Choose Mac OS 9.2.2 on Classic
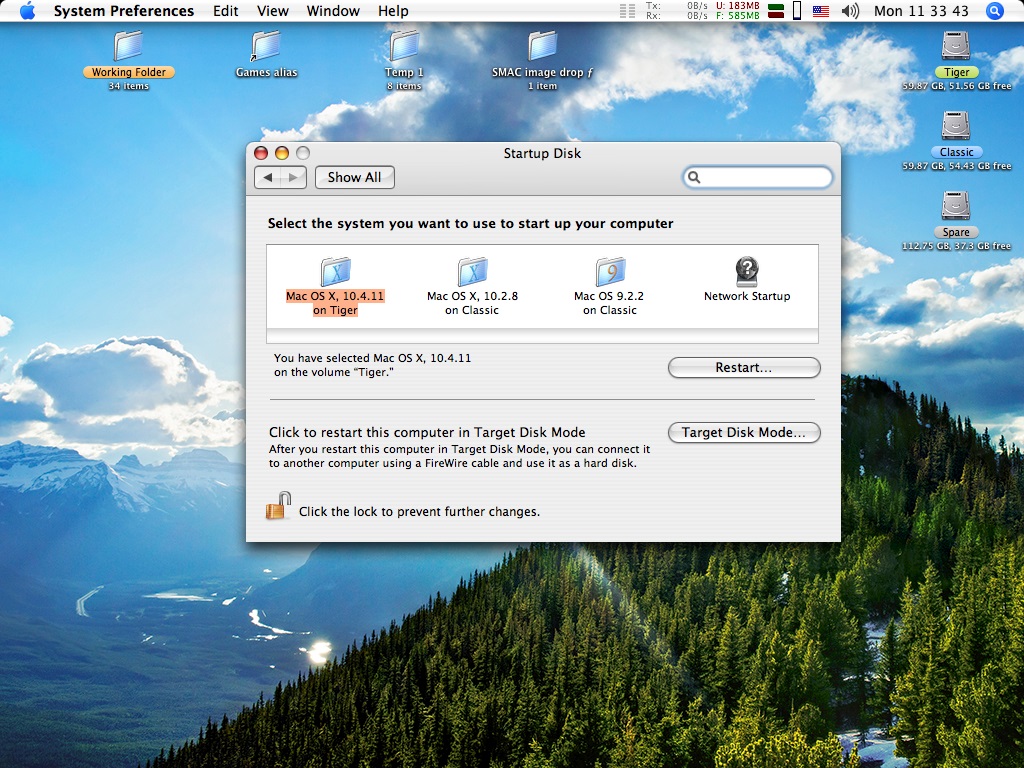This screenshot has width=1024, height=768. 609,286
